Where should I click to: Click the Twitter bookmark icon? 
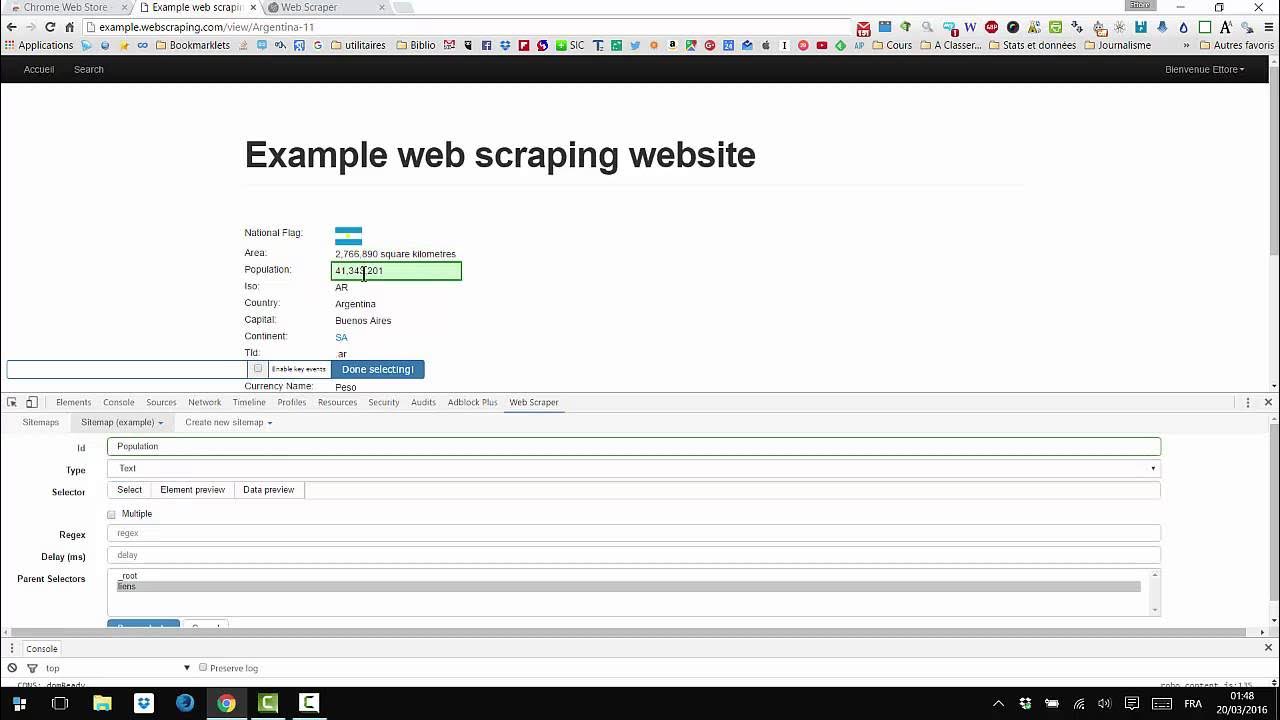[x=635, y=45]
